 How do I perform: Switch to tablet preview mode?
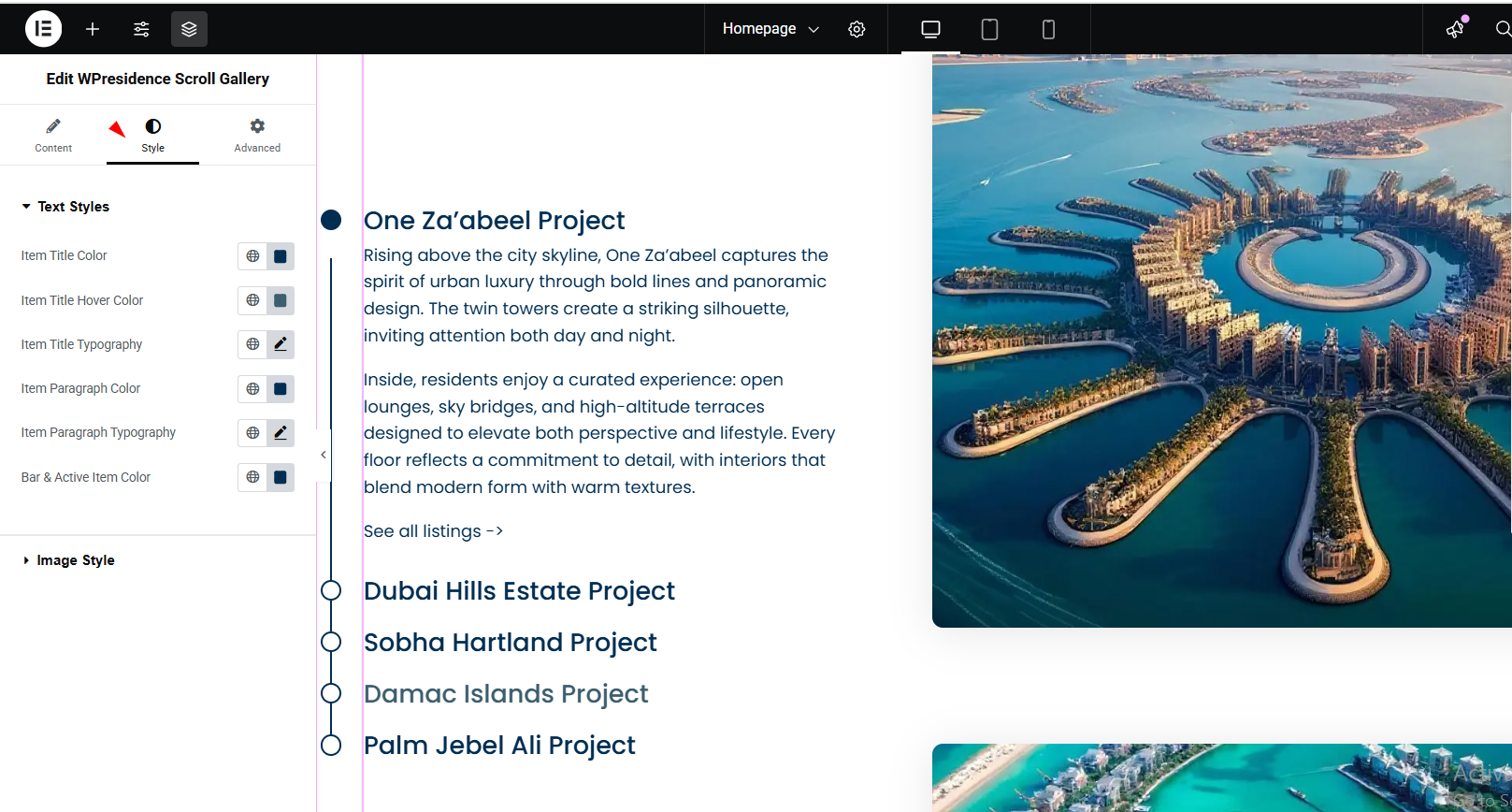point(989,29)
